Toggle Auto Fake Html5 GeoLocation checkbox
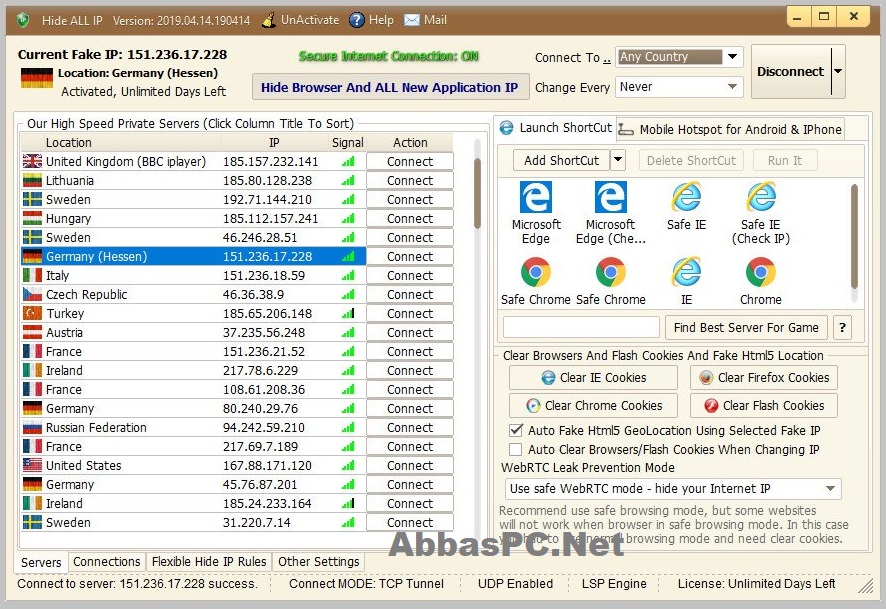The width and height of the screenshot is (886, 609). (x=515, y=430)
